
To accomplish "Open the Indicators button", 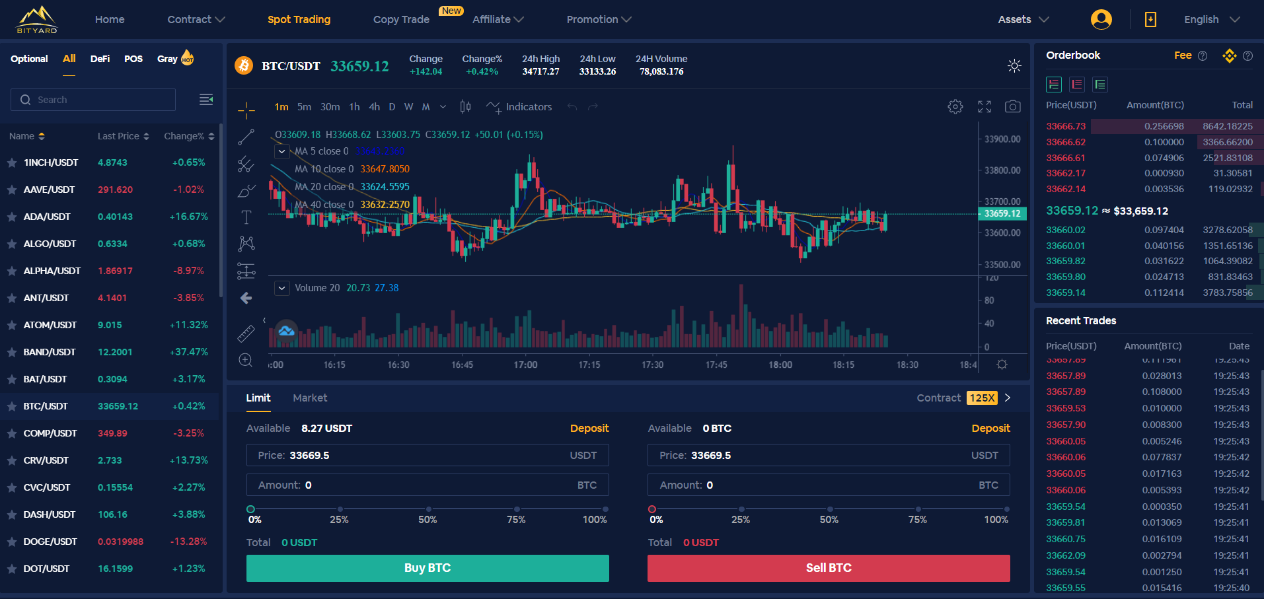I will 519,107.
